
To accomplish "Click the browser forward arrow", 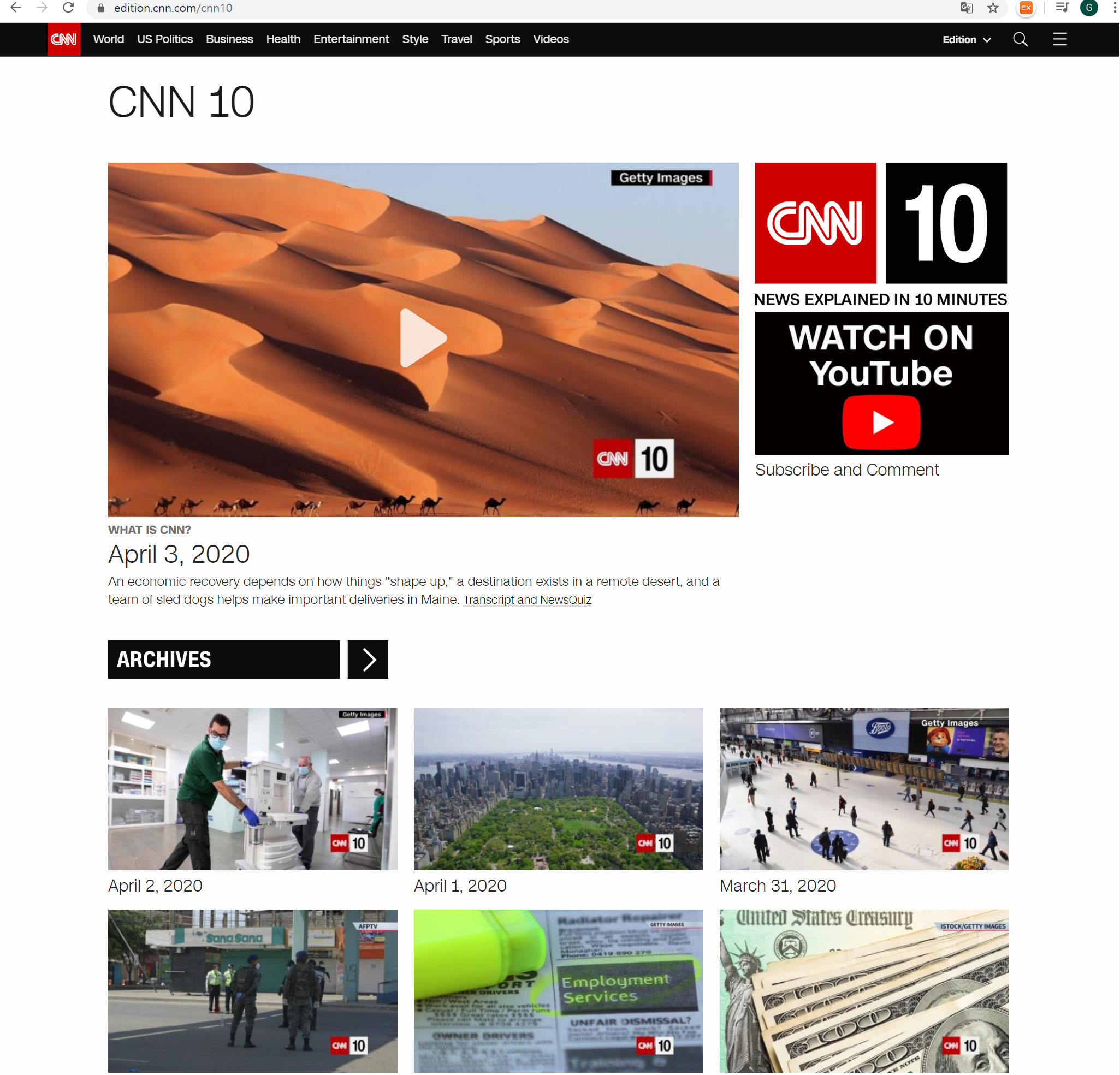I will point(42,8).
